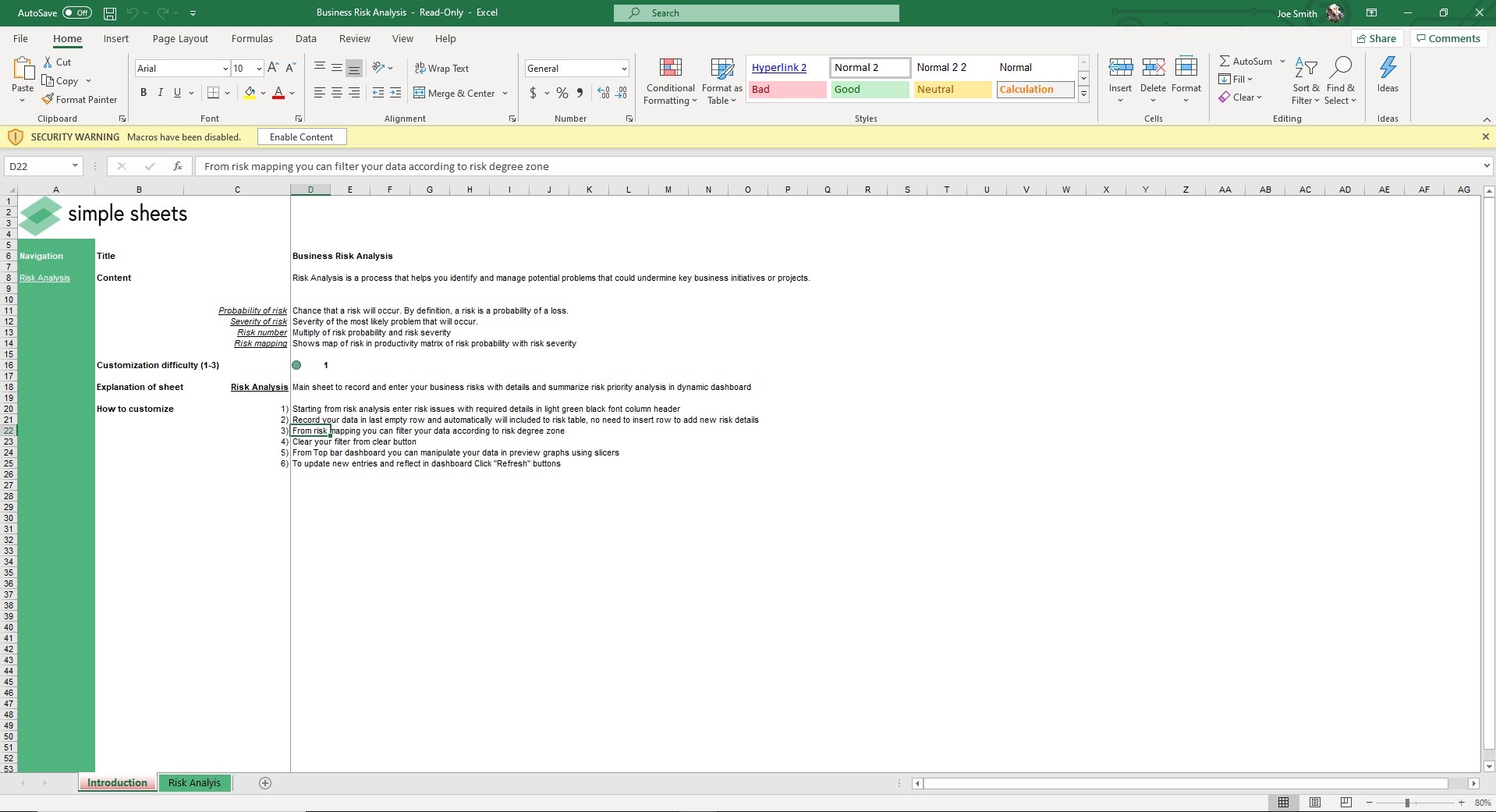
Task: Open Conditional Formatting menu
Action: pyautogui.click(x=671, y=81)
